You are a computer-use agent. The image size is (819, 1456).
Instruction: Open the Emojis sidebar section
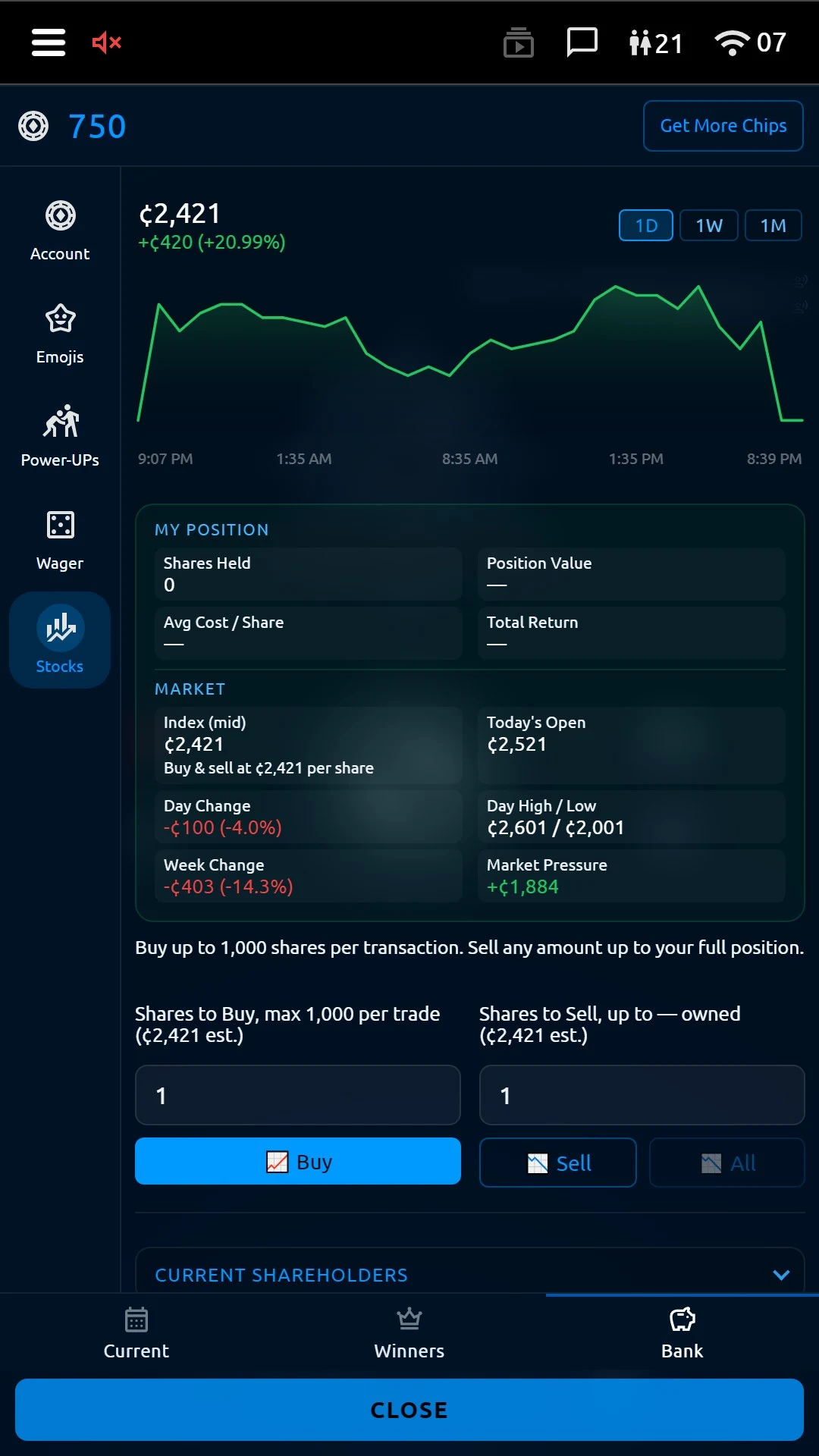click(x=60, y=334)
